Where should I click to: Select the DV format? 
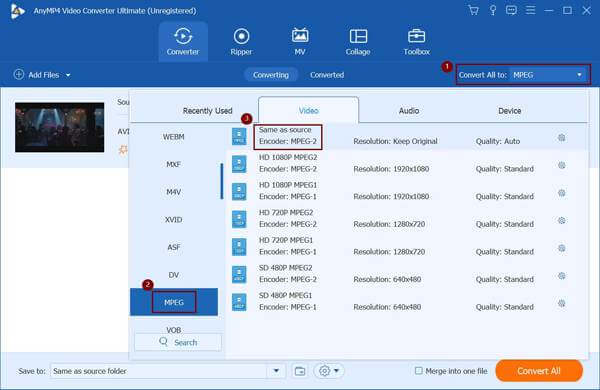(174, 275)
